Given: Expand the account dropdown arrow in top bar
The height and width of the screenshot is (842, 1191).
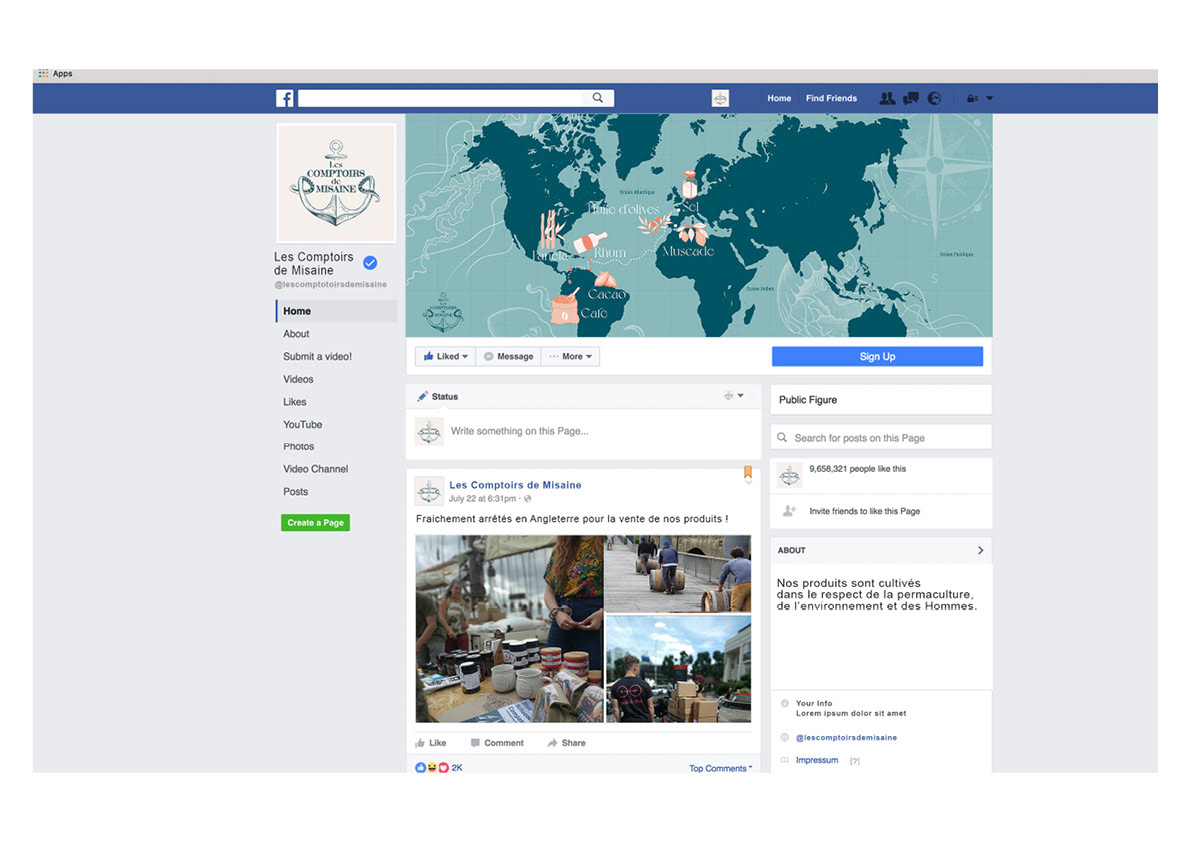Looking at the screenshot, I should [x=989, y=99].
